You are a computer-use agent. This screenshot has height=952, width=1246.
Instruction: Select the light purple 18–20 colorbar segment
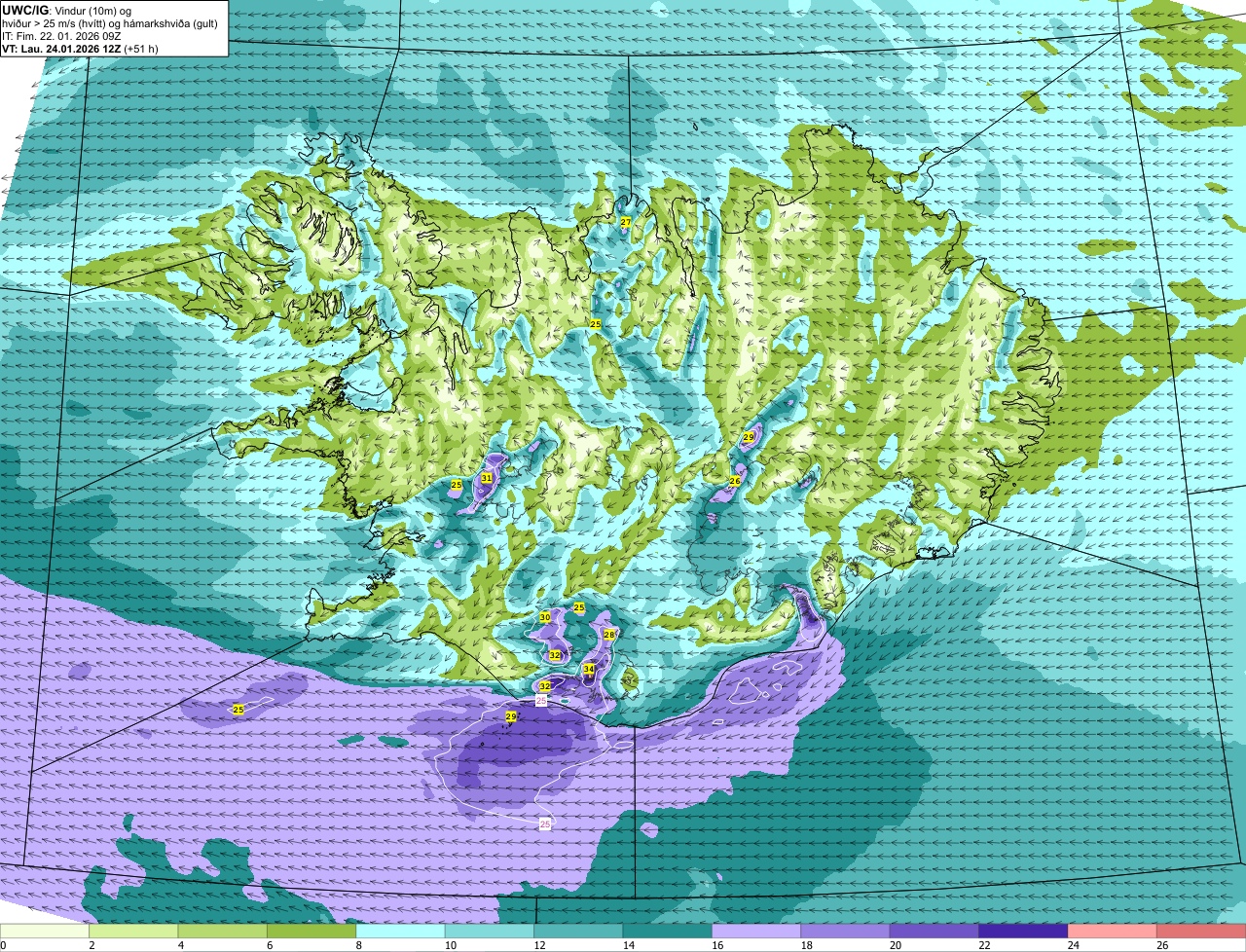click(x=846, y=932)
